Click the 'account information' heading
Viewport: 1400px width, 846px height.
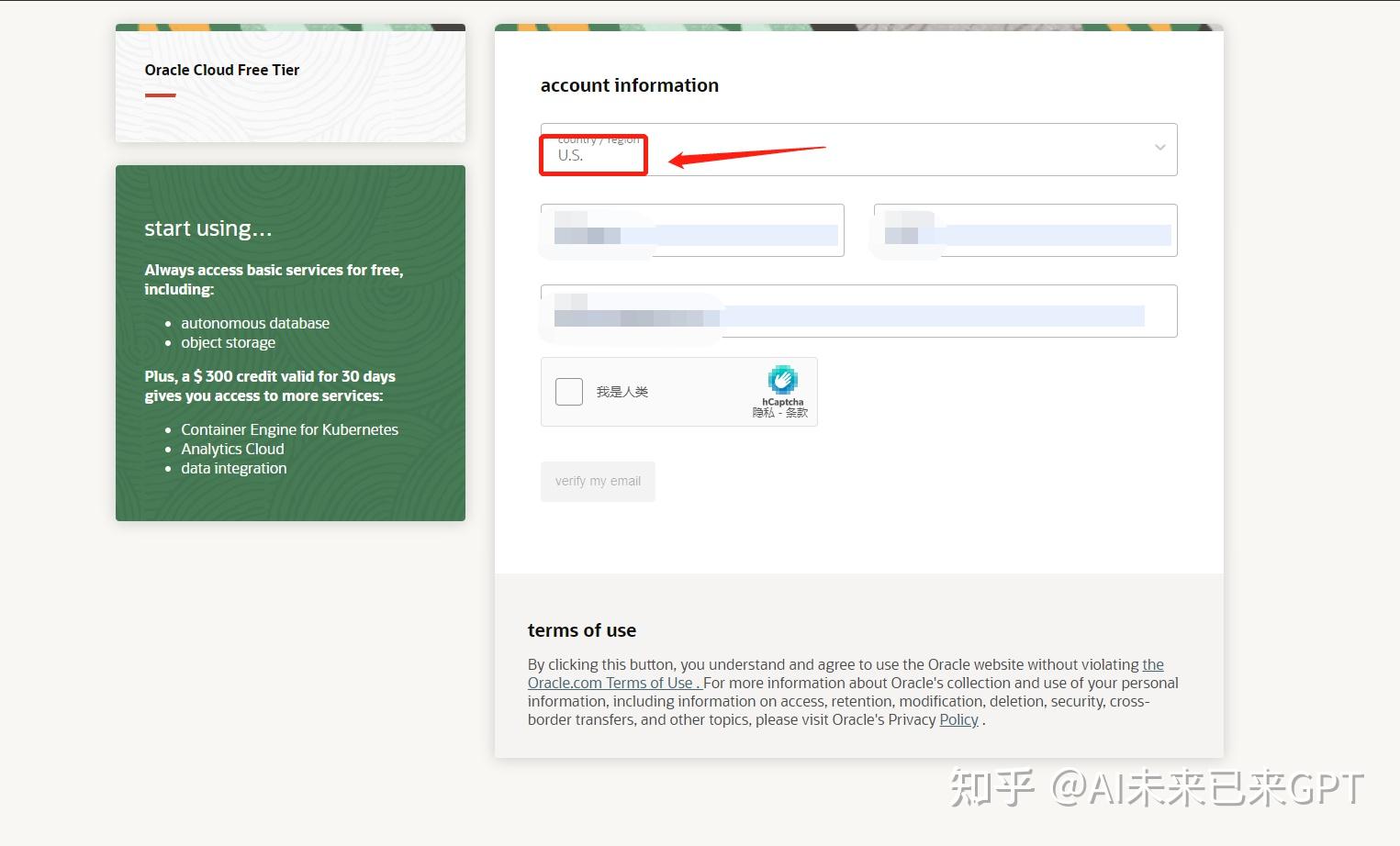[x=630, y=85]
